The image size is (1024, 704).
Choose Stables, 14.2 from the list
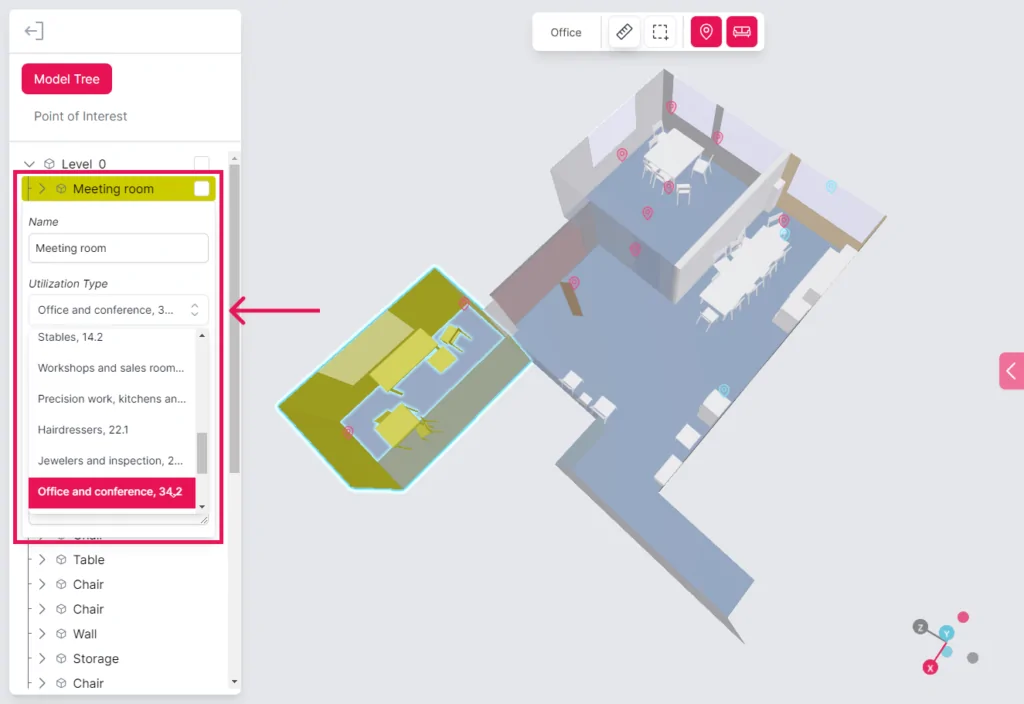coord(112,337)
